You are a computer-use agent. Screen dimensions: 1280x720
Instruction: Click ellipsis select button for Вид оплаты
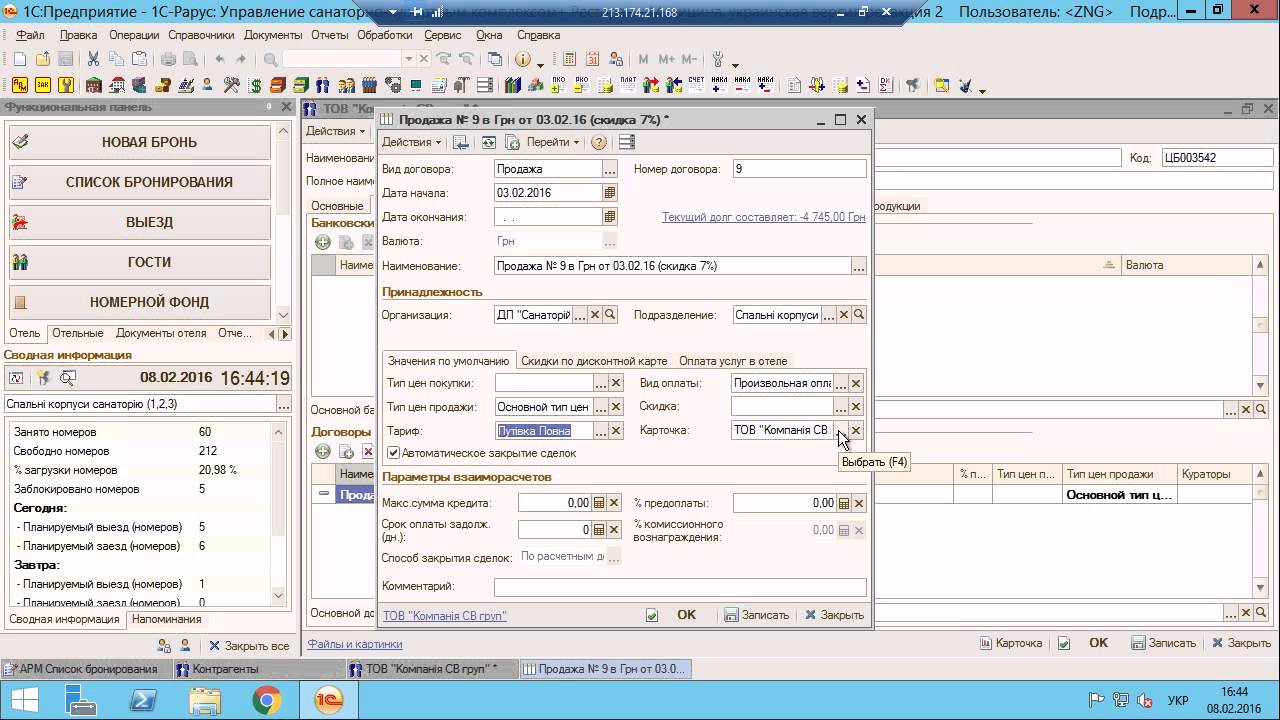pyautogui.click(x=841, y=383)
